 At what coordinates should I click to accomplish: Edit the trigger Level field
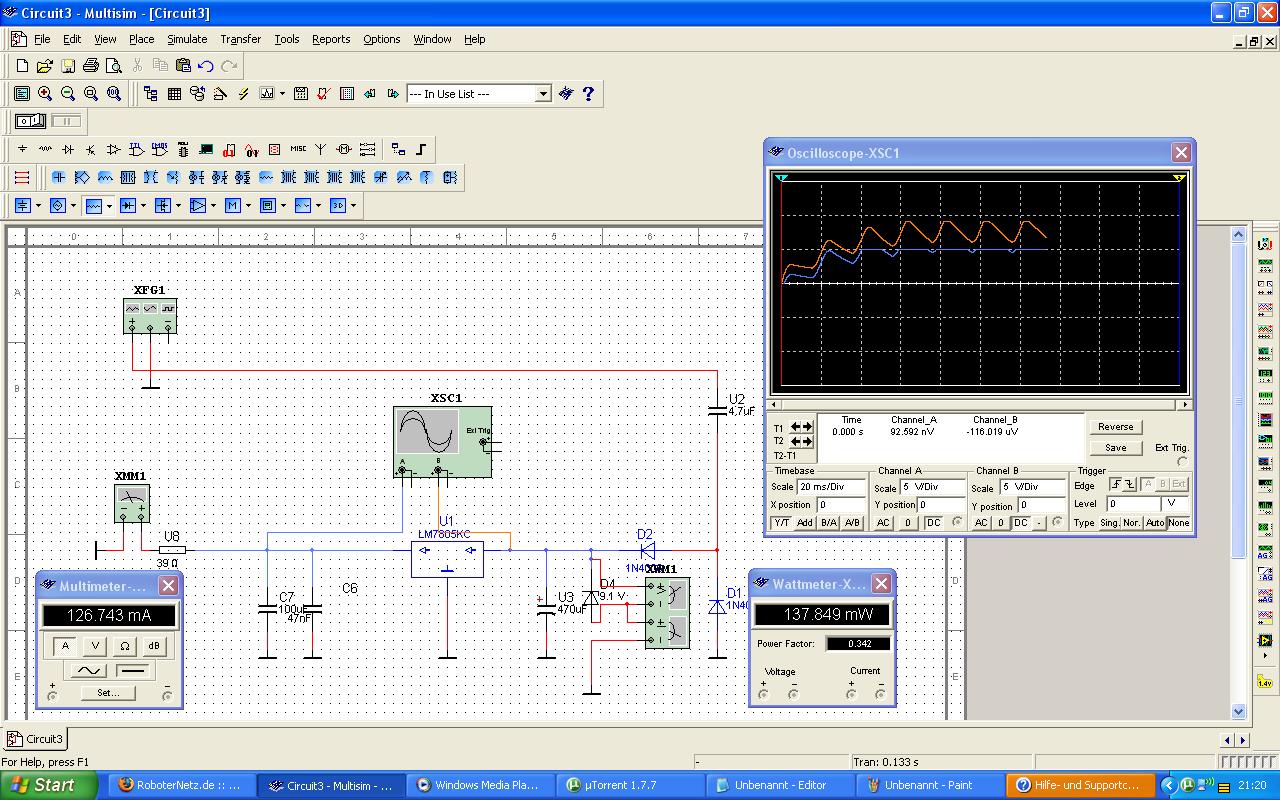1131,504
